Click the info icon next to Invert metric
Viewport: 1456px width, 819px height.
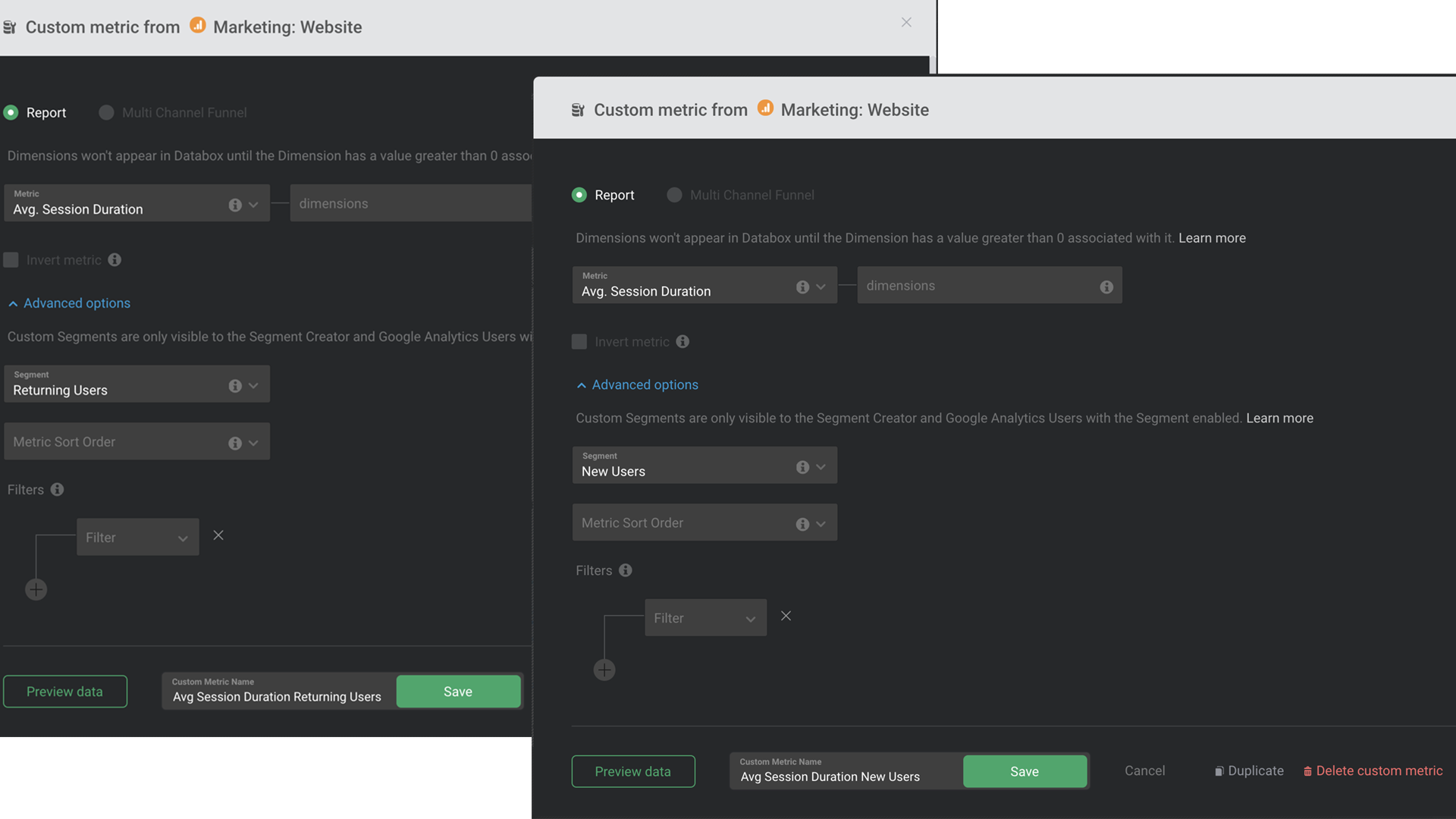[x=682, y=341]
